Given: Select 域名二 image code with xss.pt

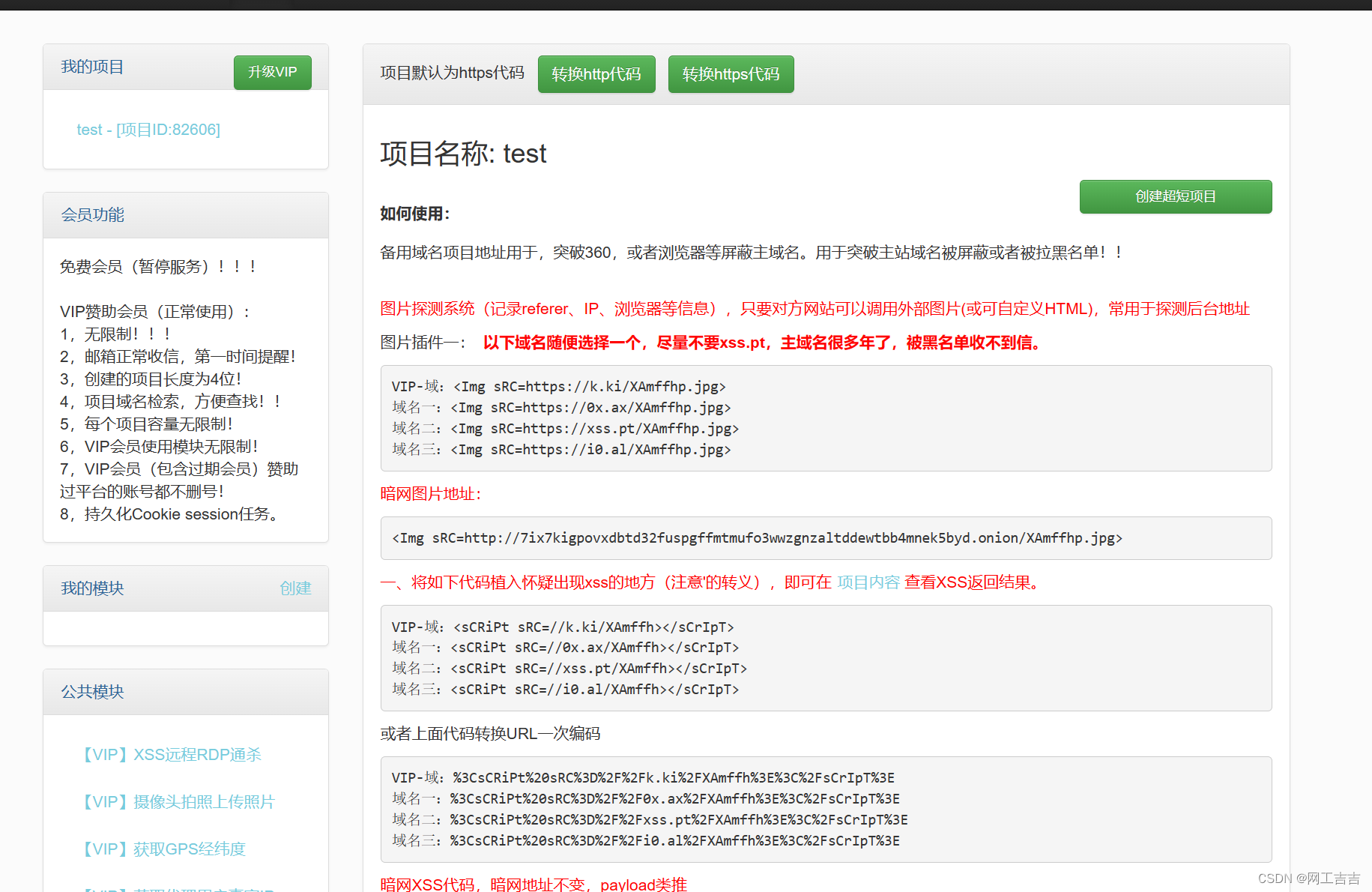Looking at the screenshot, I should pos(566,429).
